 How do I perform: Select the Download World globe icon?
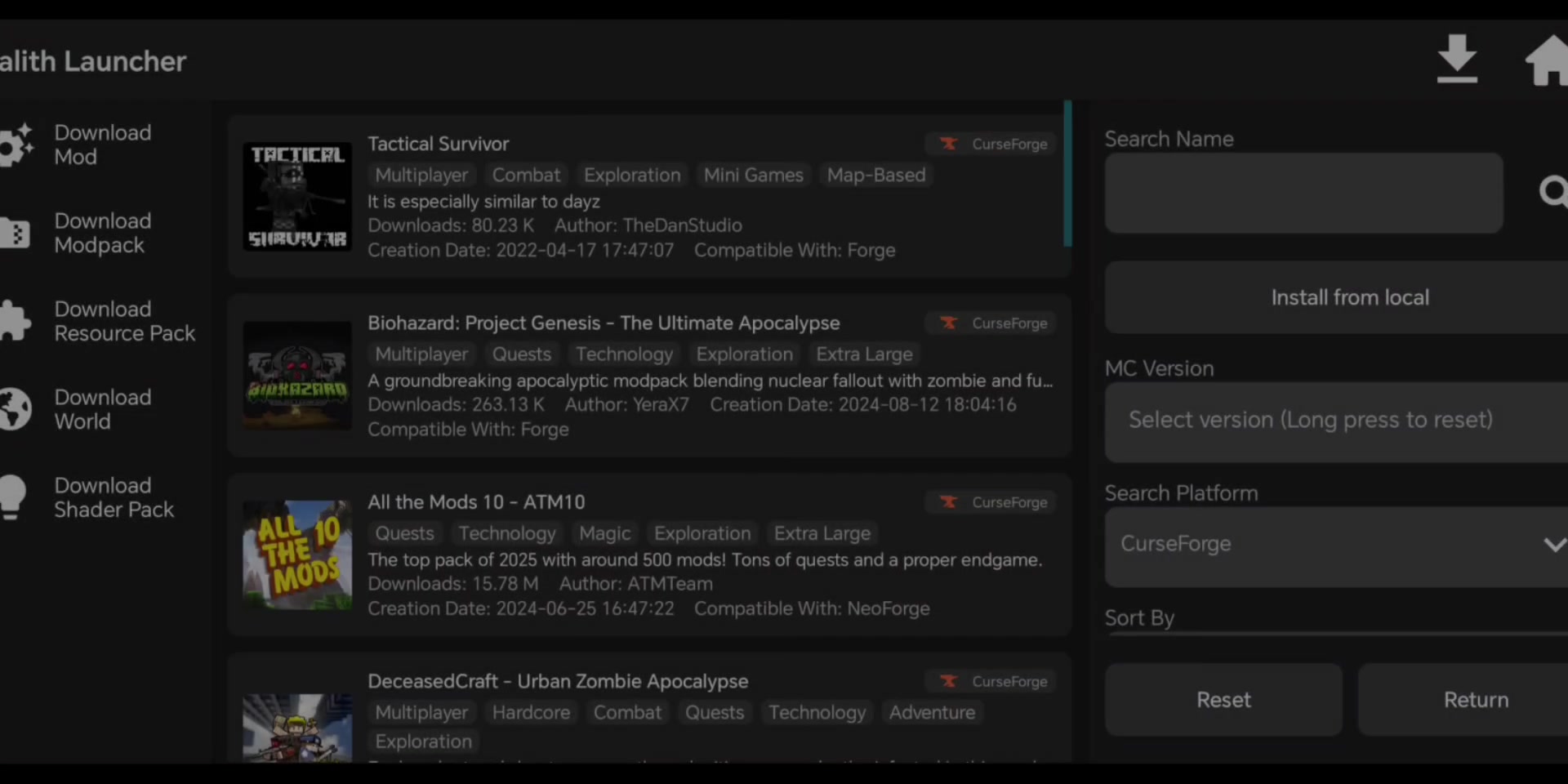pyautogui.click(x=15, y=408)
